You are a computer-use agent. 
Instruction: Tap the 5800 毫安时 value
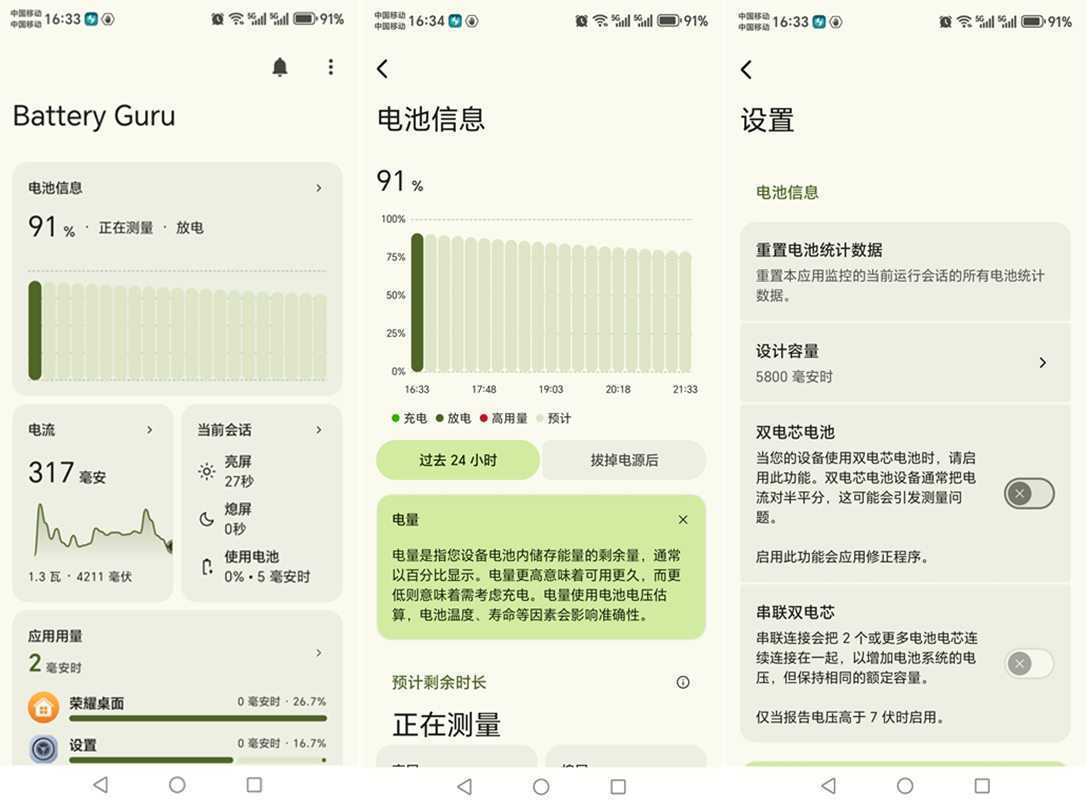794,377
